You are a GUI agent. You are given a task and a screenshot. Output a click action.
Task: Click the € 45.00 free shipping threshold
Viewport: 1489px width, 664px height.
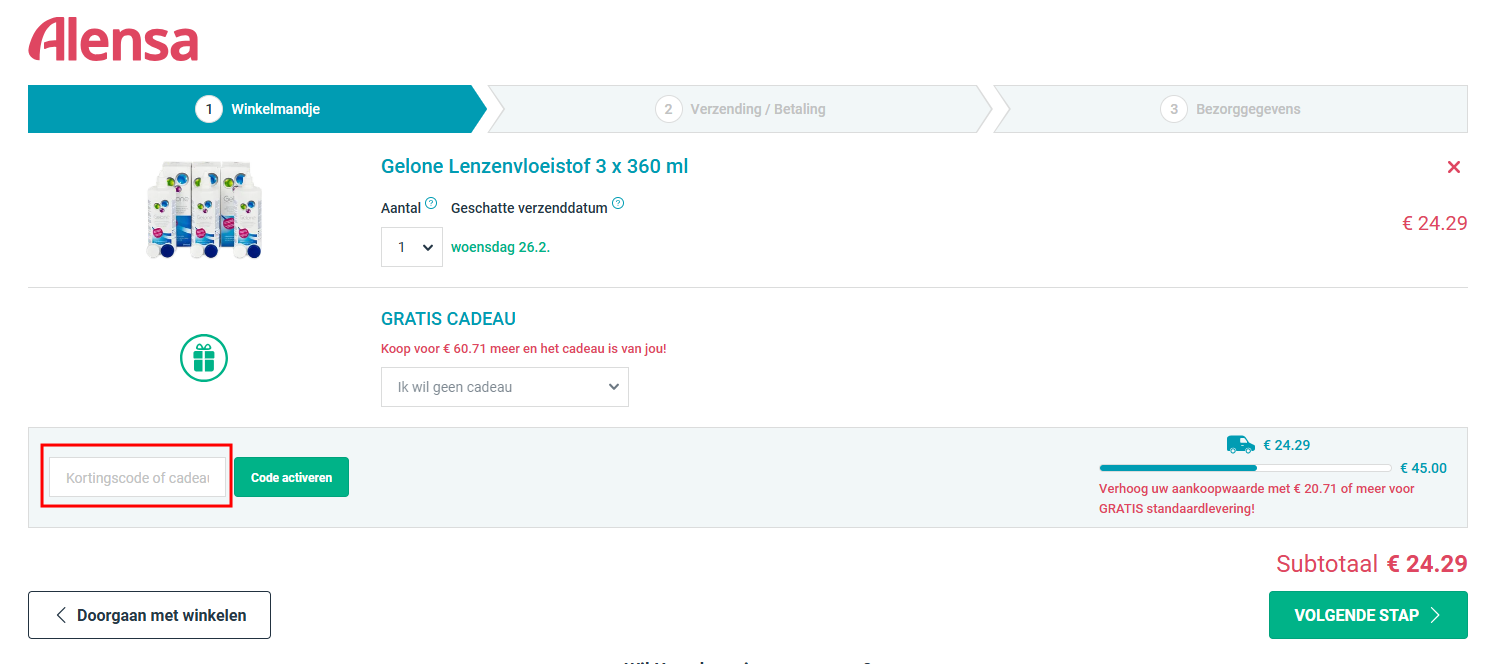coord(1423,468)
